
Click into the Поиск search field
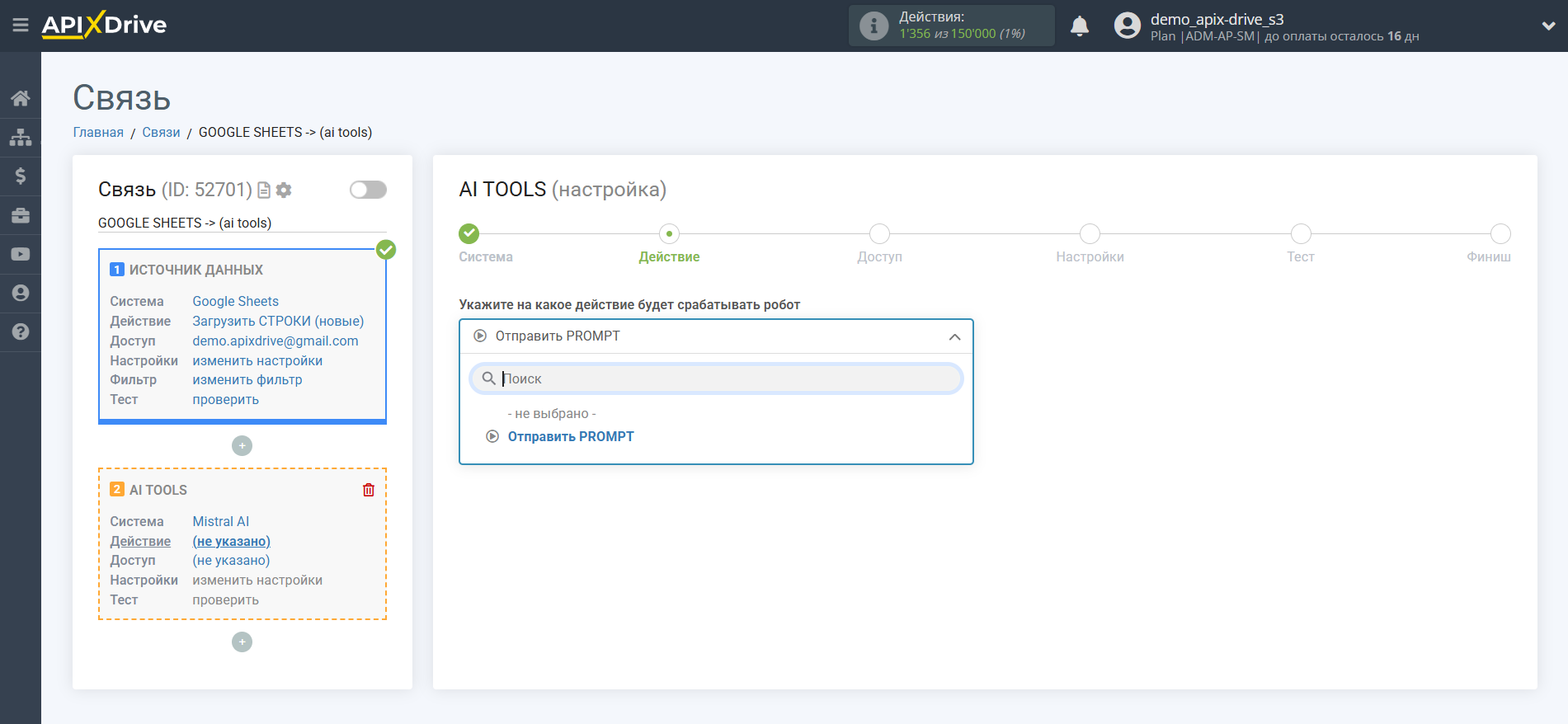(x=726, y=379)
